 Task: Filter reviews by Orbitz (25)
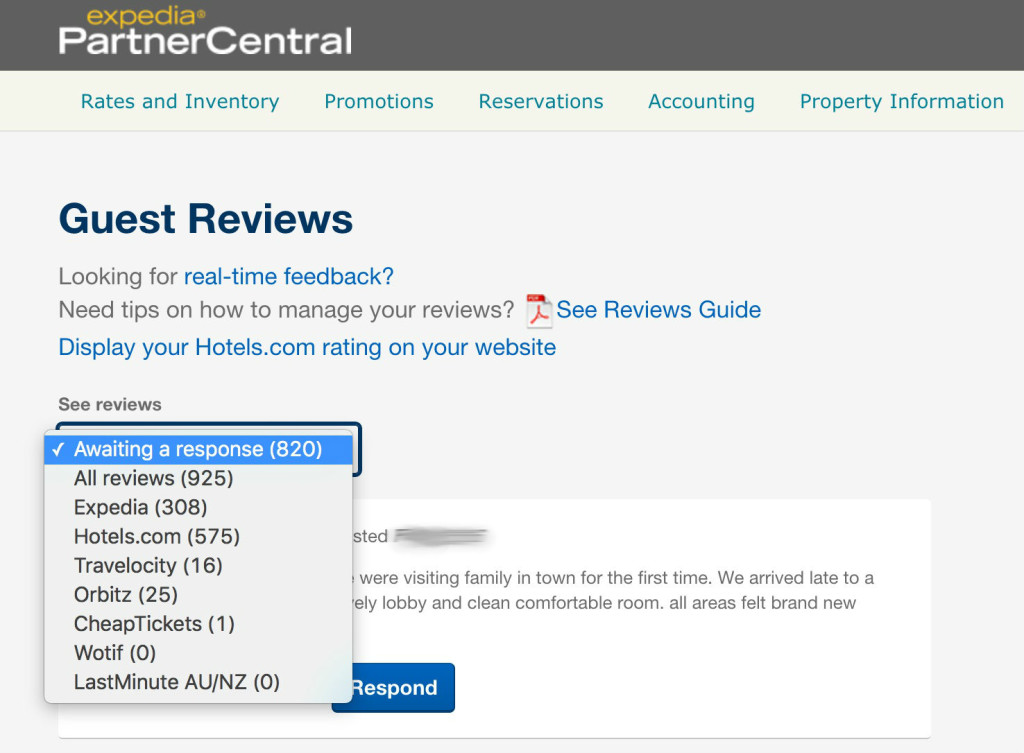pyautogui.click(x=199, y=594)
